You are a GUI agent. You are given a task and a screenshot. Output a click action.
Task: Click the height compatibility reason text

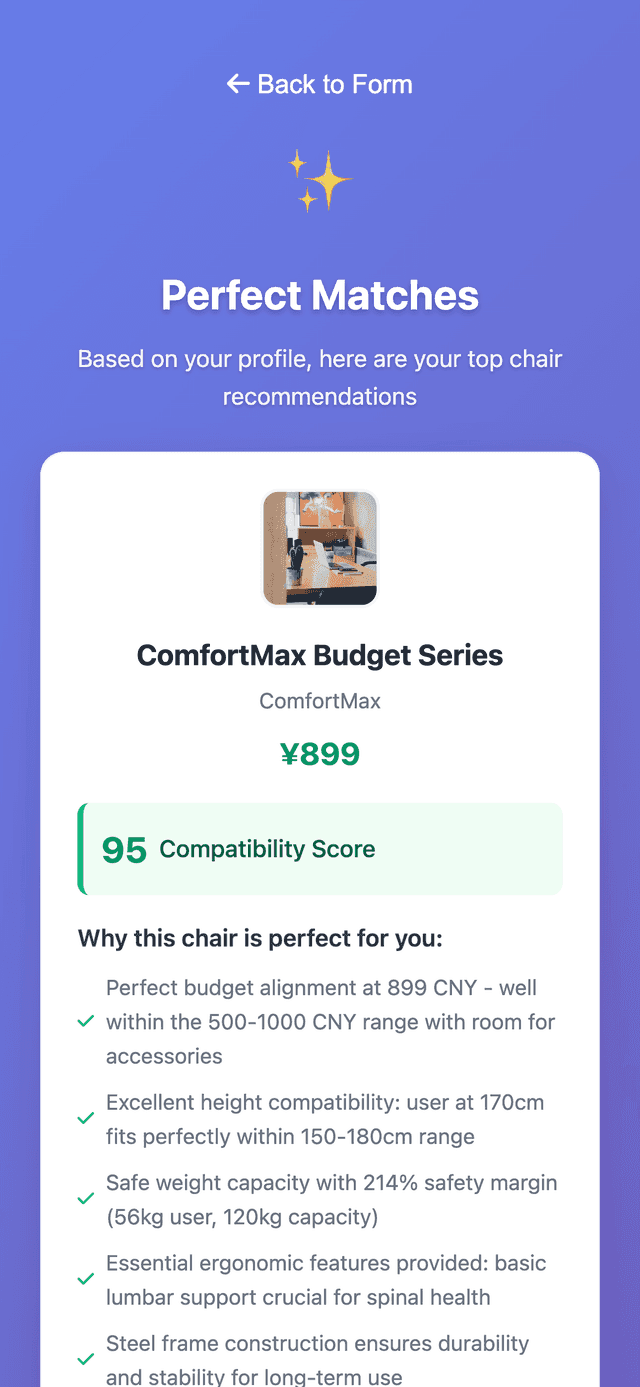[x=325, y=1119]
